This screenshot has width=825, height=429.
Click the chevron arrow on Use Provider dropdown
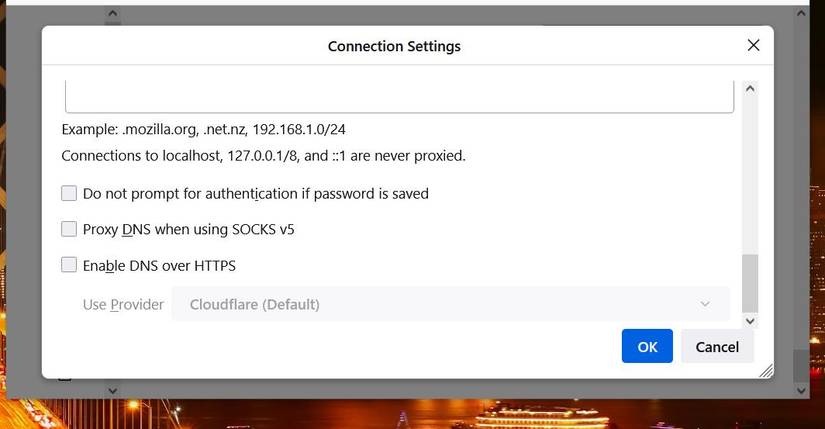click(705, 304)
